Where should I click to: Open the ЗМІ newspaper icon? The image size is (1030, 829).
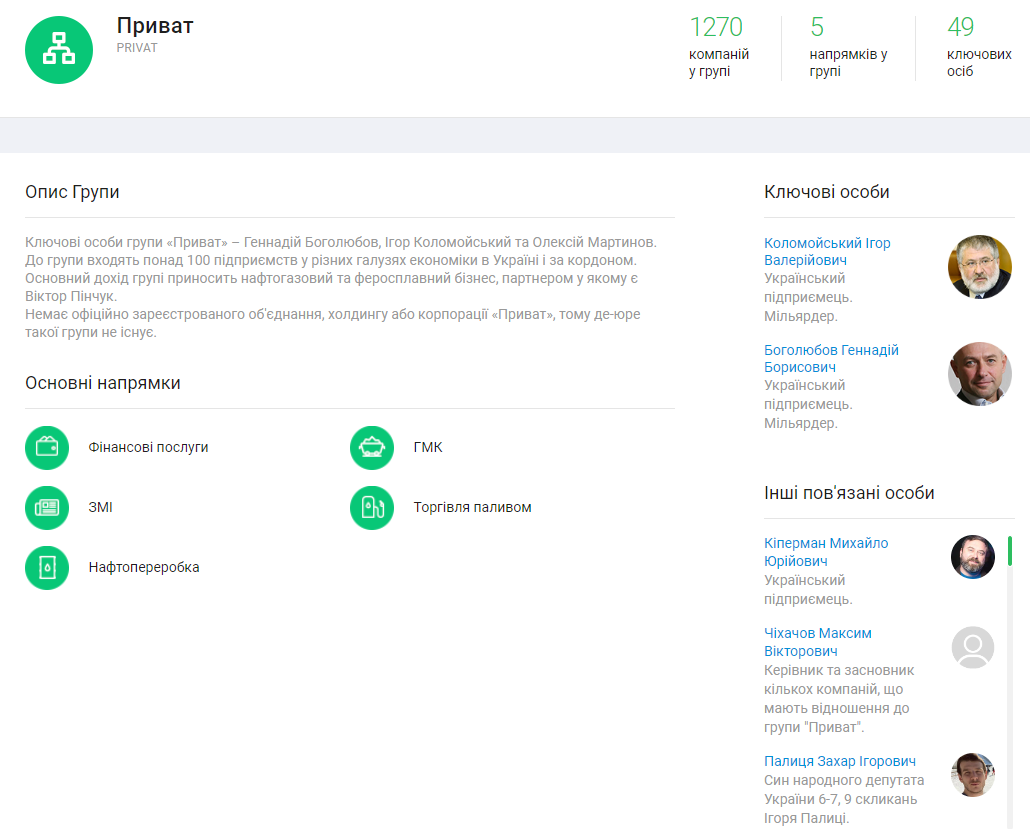click(47, 507)
